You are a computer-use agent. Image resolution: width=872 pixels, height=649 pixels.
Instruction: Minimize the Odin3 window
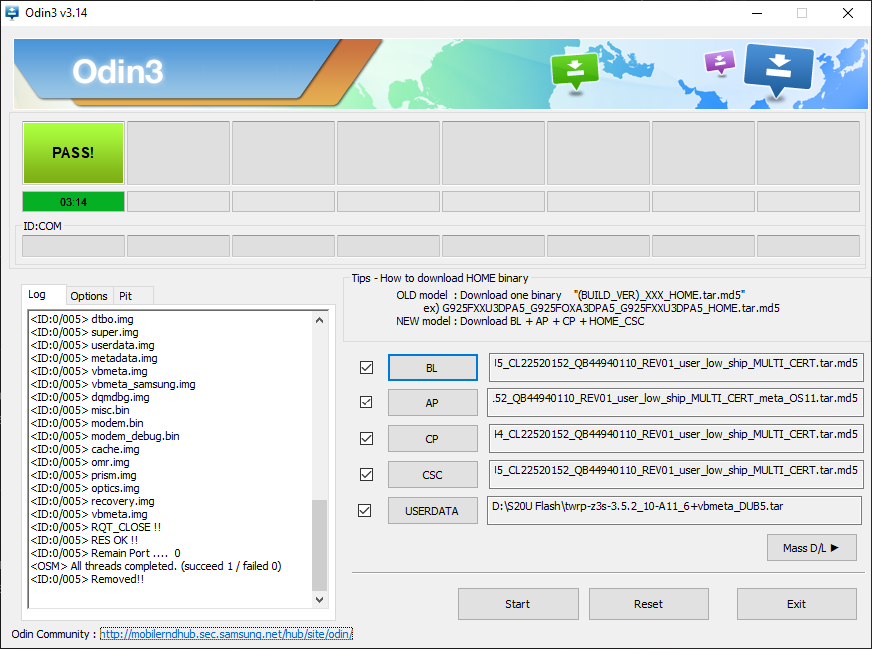(757, 13)
